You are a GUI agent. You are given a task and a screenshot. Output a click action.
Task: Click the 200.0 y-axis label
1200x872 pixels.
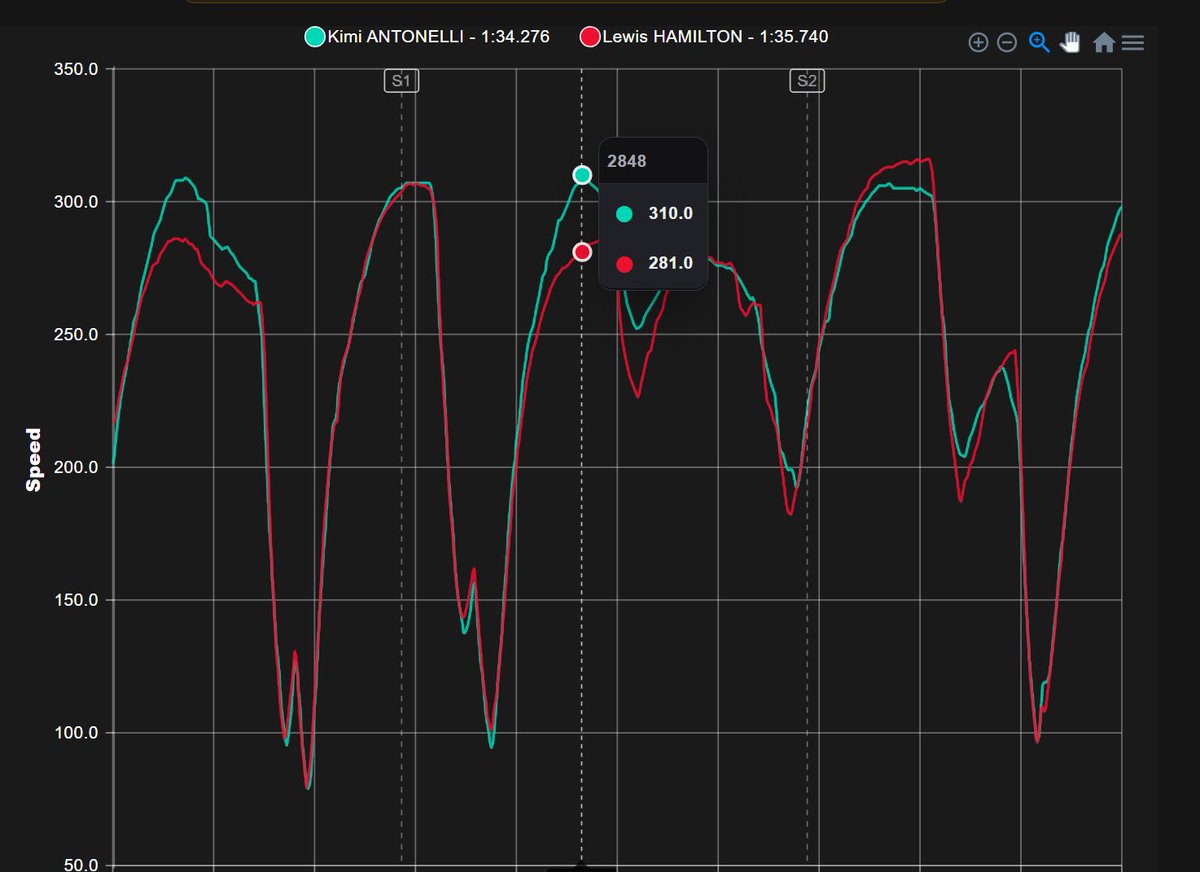point(76,467)
